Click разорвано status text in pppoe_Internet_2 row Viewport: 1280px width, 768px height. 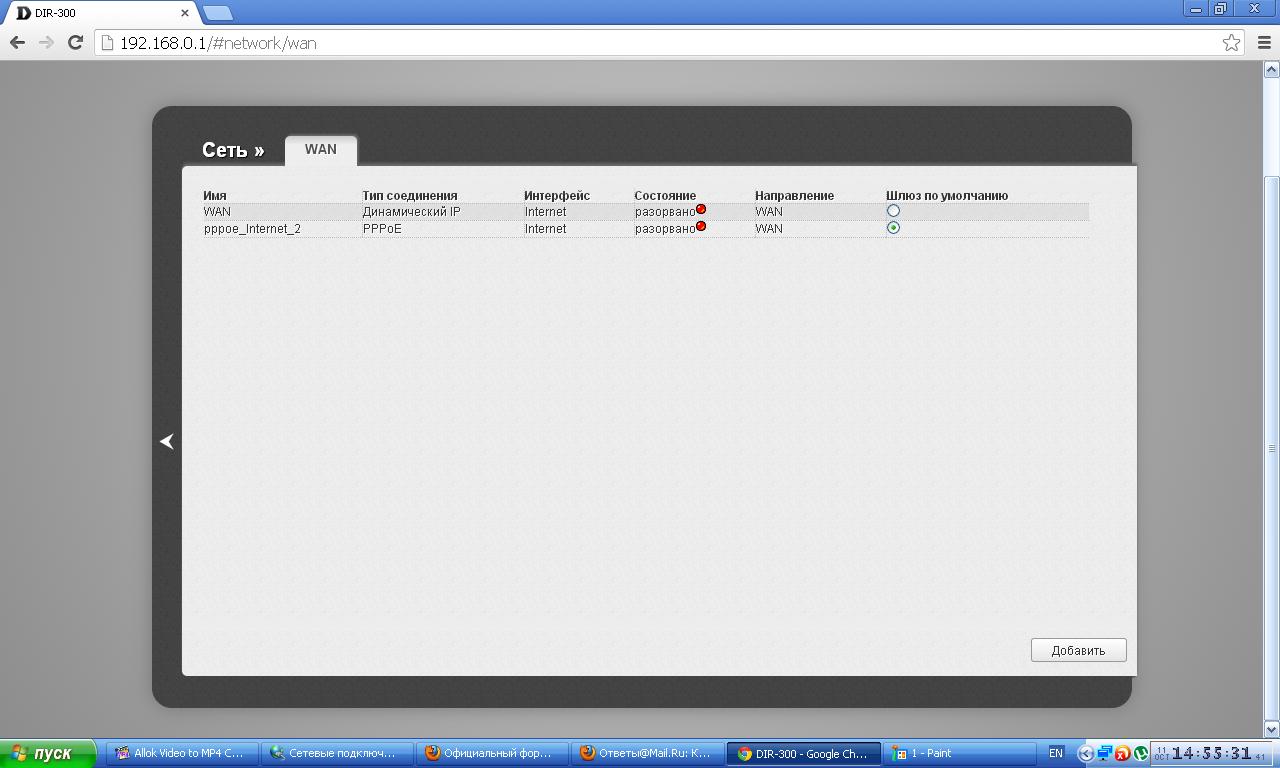pyautogui.click(x=665, y=229)
